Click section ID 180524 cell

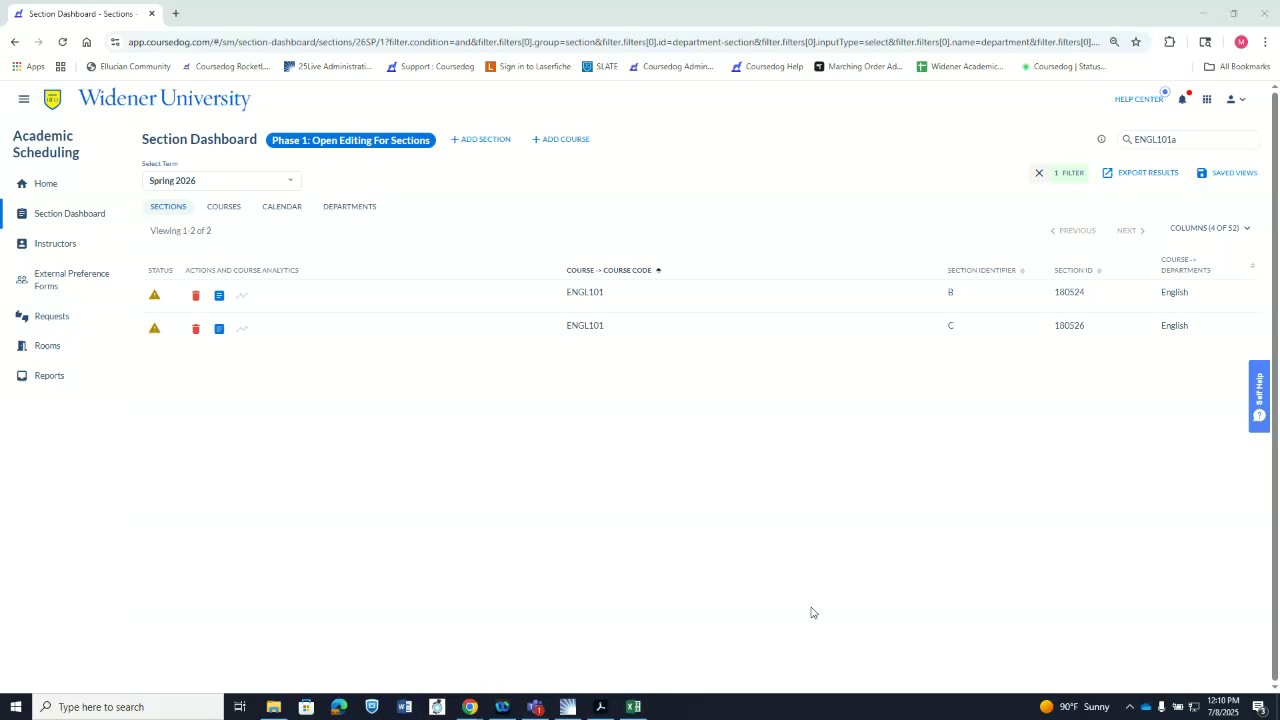(1069, 292)
